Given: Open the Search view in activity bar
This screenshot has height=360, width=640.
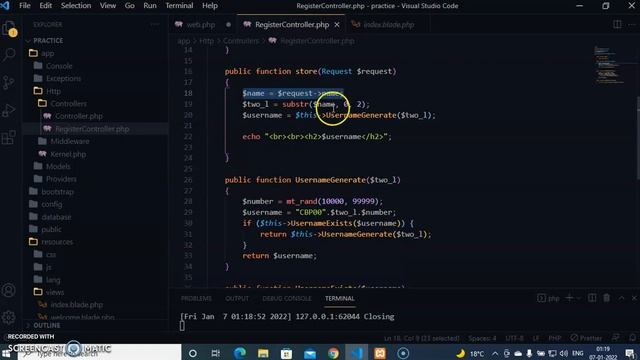Looking at the screenshot, I should (9, 54).
